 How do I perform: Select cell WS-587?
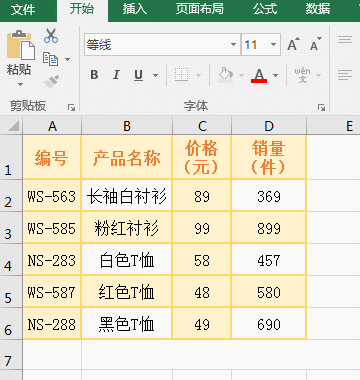(x=52, y=292)
